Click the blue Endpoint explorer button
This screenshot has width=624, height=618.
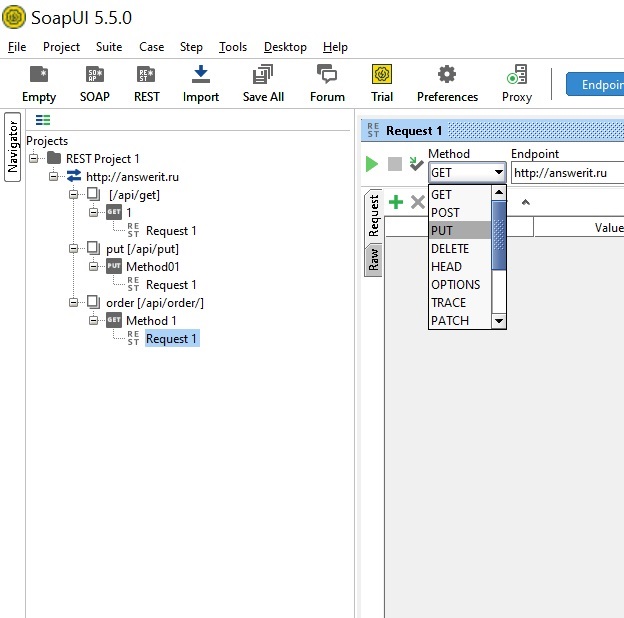[x=595, y=84]
